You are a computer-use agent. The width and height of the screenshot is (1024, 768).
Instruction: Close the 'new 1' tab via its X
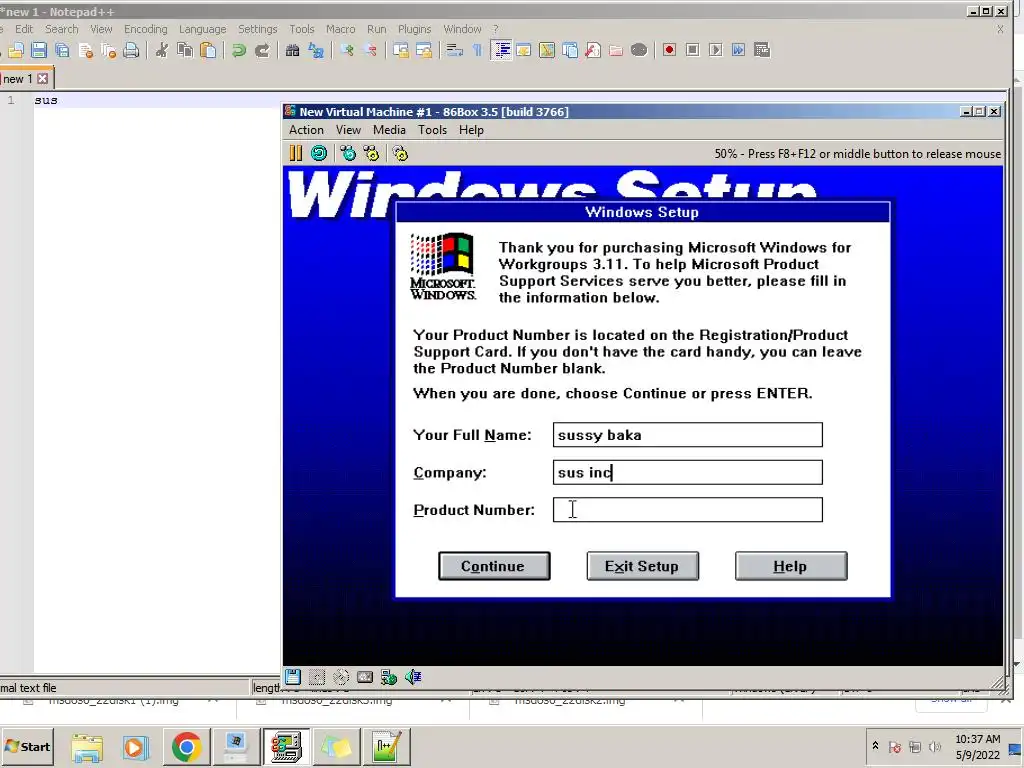tap(42, 78)
